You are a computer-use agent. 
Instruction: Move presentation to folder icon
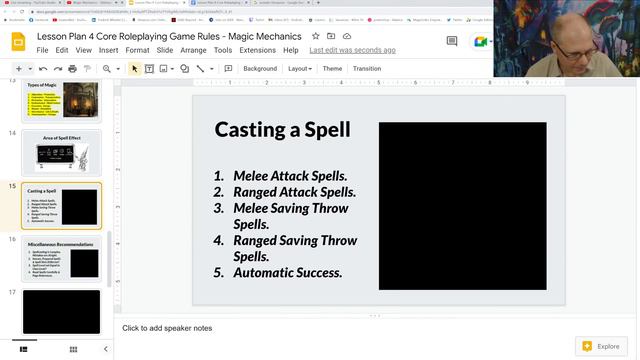pyautogui.click(x=331, y=36)
